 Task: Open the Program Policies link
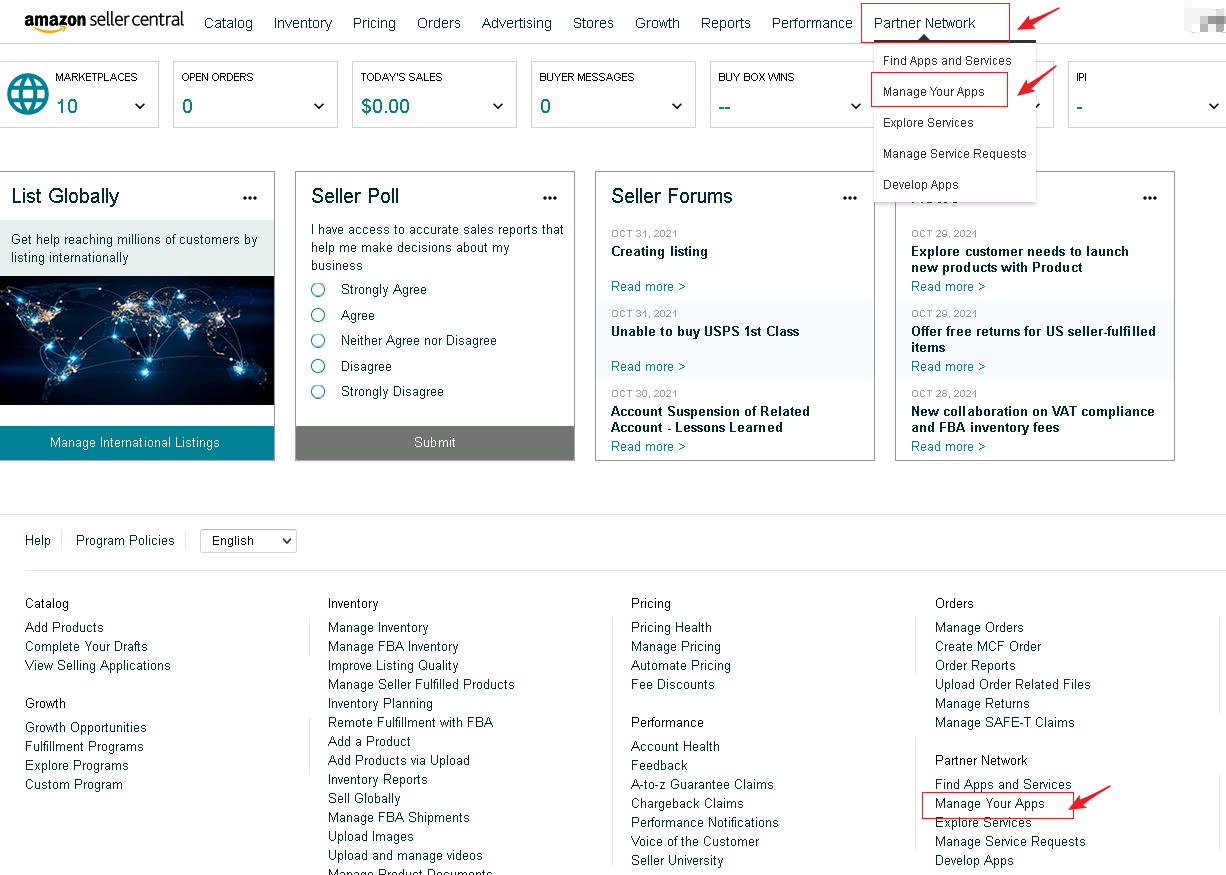(125, 540)
